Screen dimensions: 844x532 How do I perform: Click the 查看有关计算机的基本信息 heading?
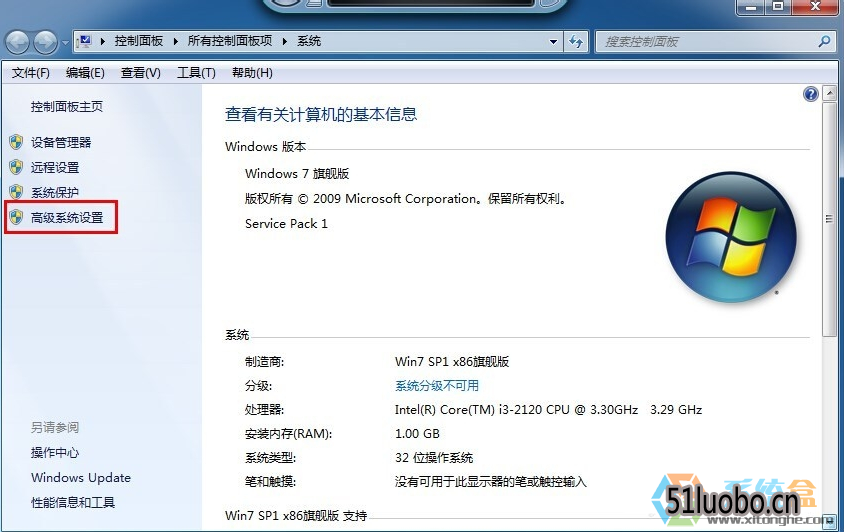[x=321, y=114]
